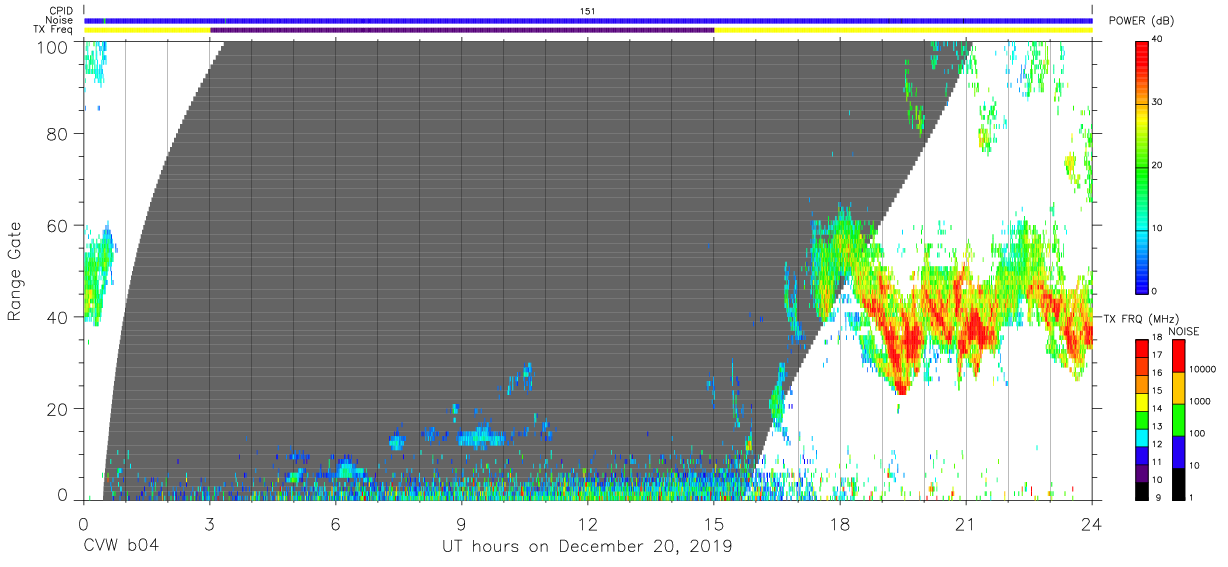Click the power colorbar label "40"
Viewport: 1228px width, 567px height.
1157,40
